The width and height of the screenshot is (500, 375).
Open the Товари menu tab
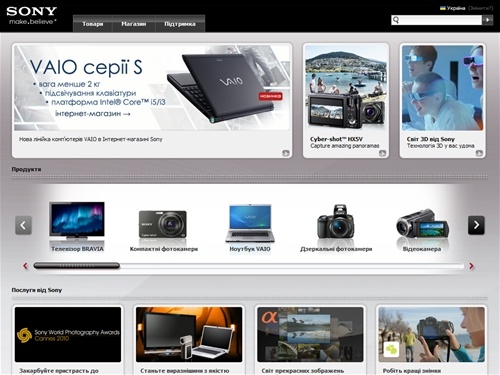[x=93, y=24]
